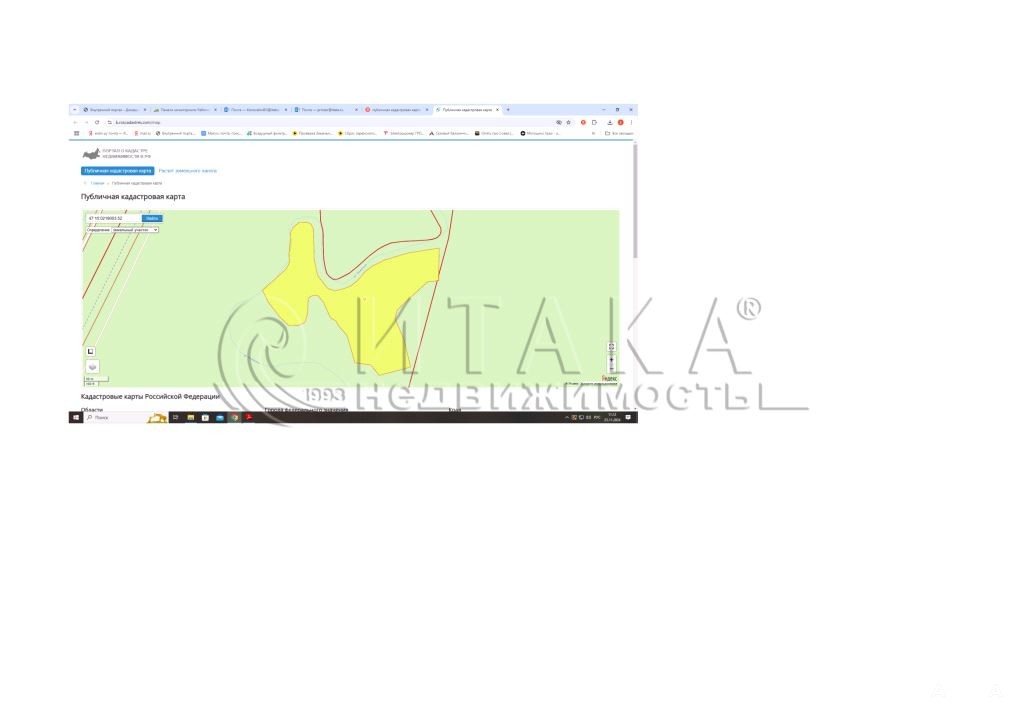Switch to the third Почта tab

(x=256, y=110)
